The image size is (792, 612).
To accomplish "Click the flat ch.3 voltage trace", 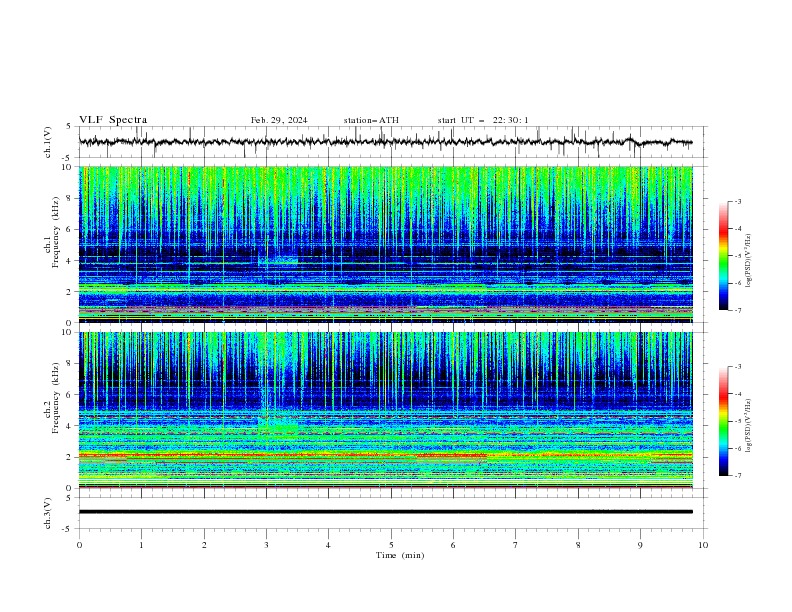I will (385, 512).
